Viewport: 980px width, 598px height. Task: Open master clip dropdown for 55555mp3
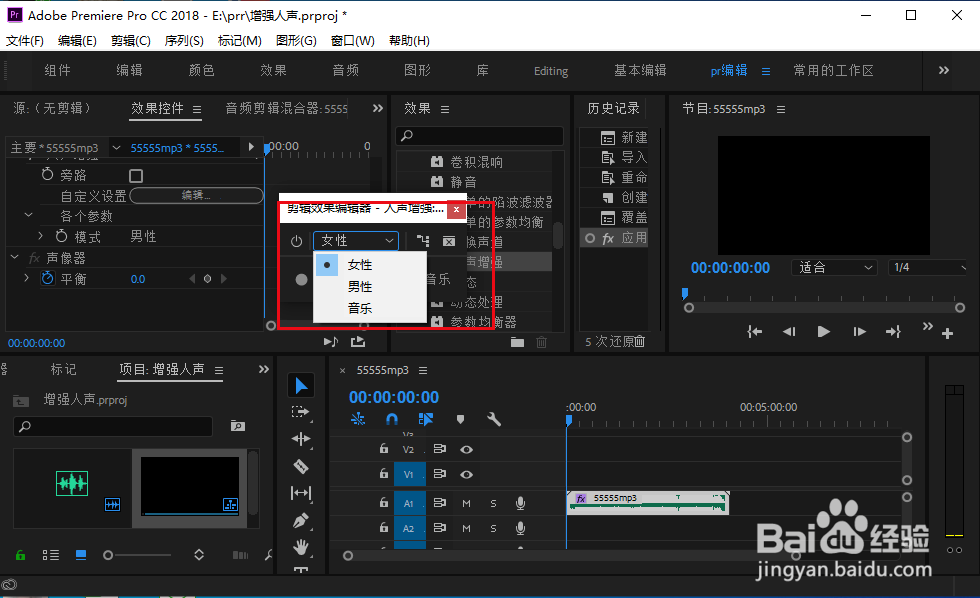coord(116,147)
